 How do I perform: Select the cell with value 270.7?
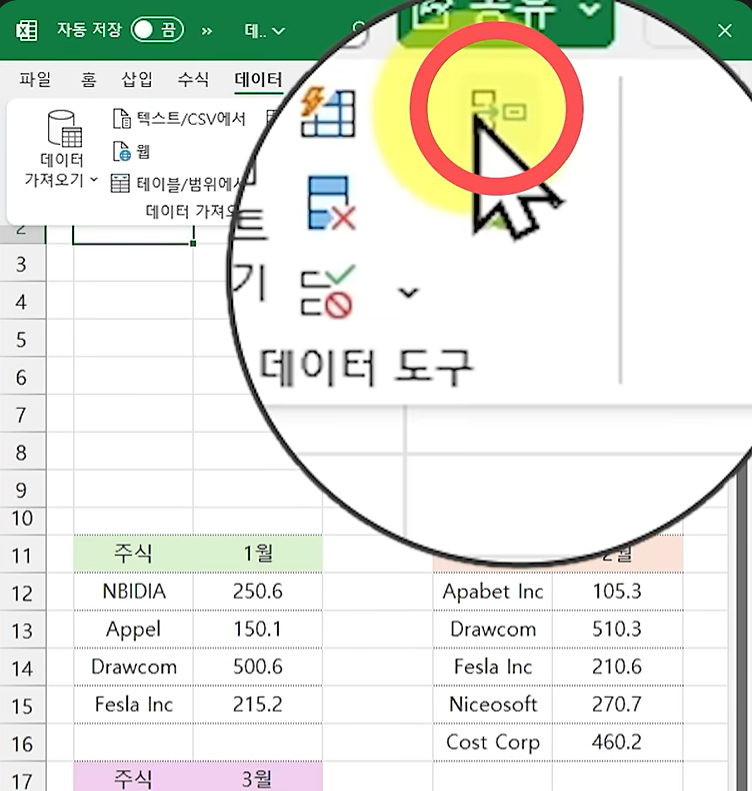[617, 705]
